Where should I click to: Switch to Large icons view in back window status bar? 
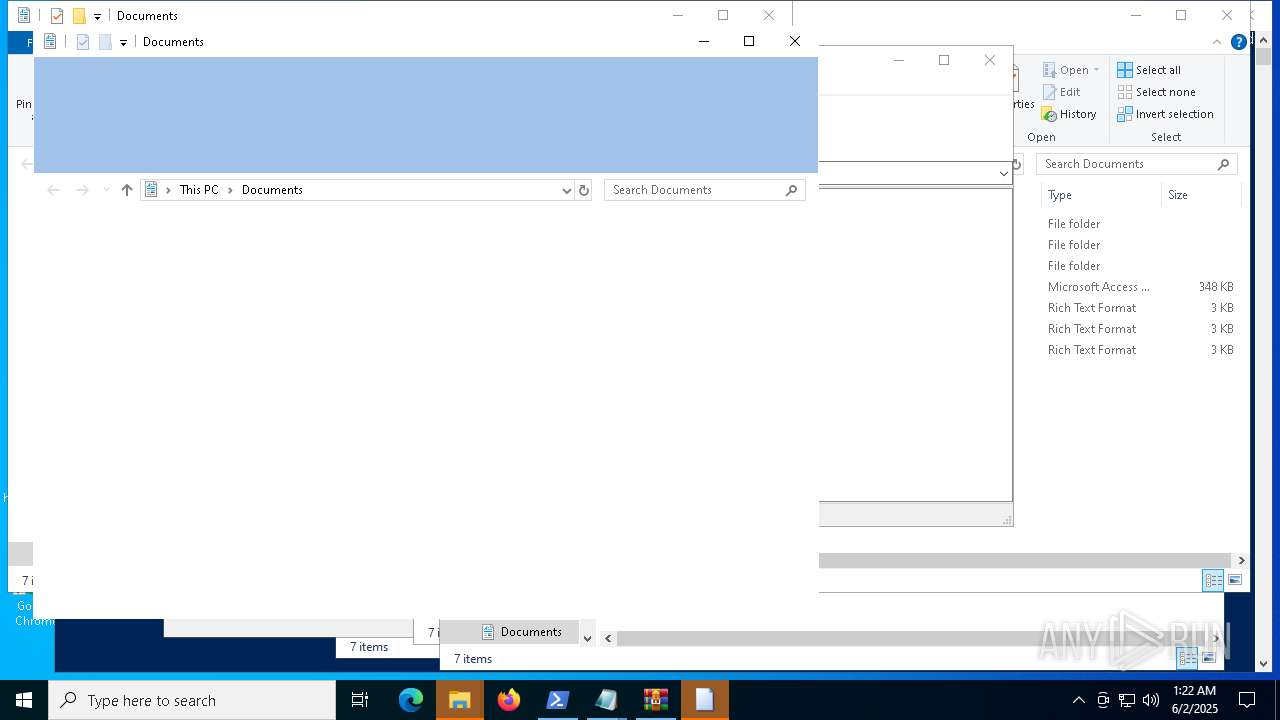pos(1235,580)
